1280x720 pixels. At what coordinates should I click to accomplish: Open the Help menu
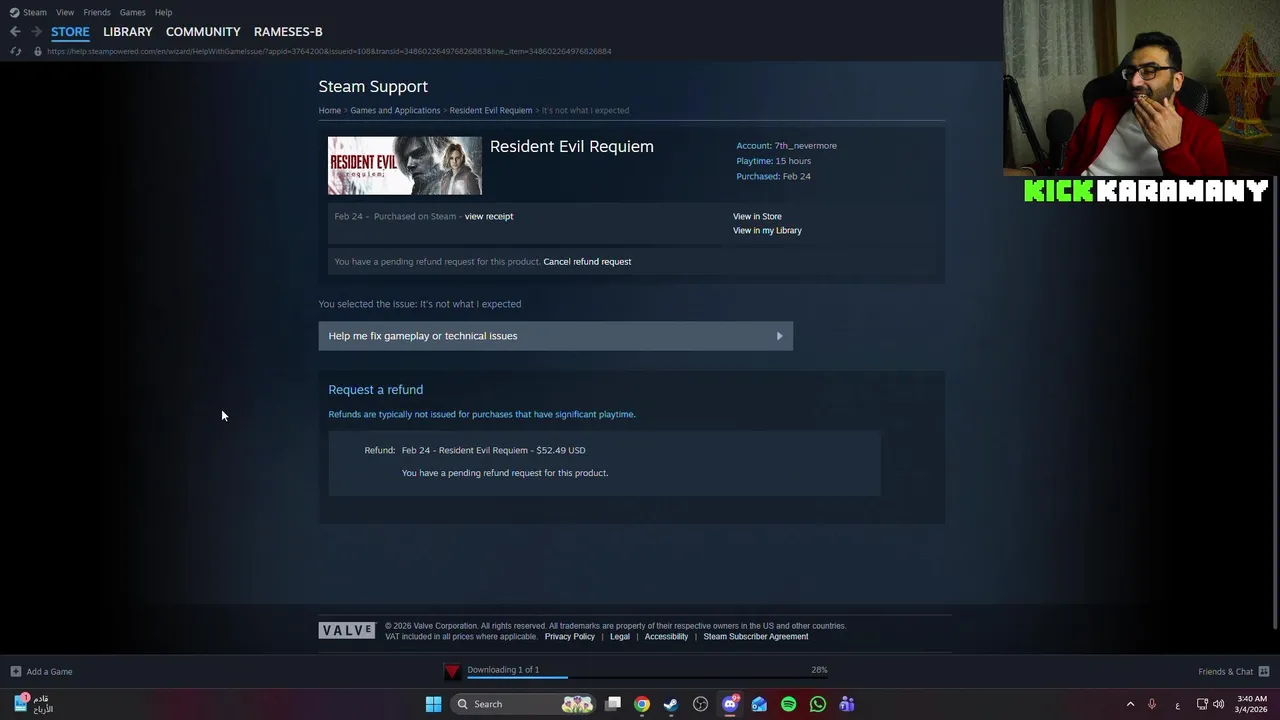163,12
